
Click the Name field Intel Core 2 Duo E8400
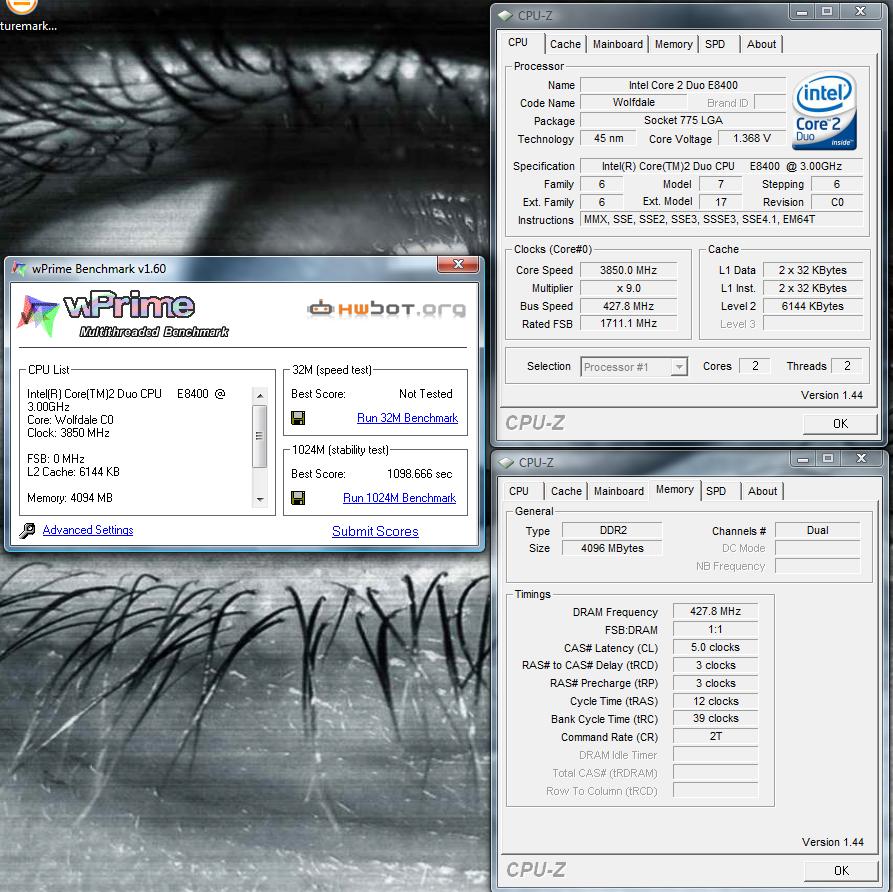(x=683, y=85)
